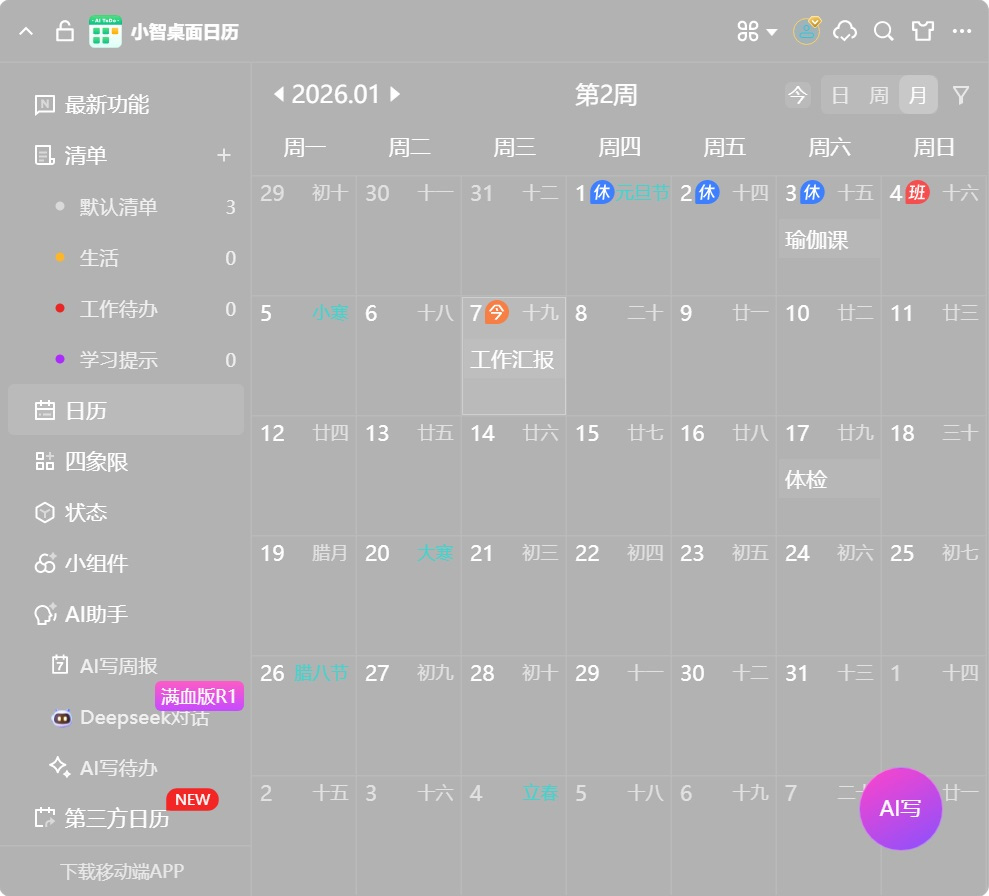Switch to 周 week view
The width and height of the screenshot is (989, 896).
coord(878,95)
